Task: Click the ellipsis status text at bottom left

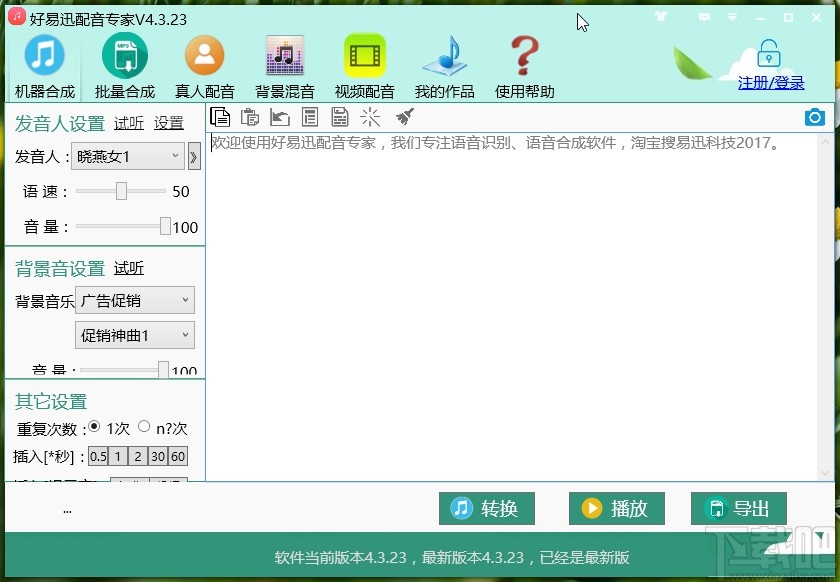Action: click(x=67, y=512)
